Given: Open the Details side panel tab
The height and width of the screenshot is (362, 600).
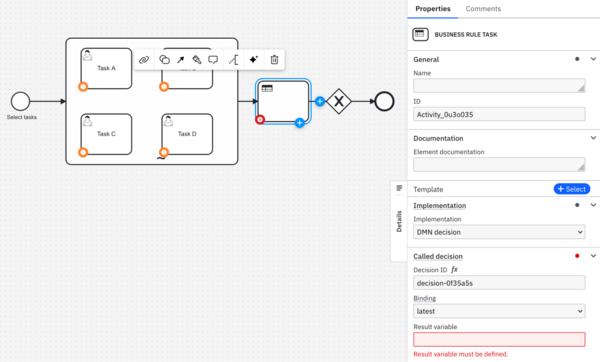Looking at the screenshot, I should tap(399, 221).
